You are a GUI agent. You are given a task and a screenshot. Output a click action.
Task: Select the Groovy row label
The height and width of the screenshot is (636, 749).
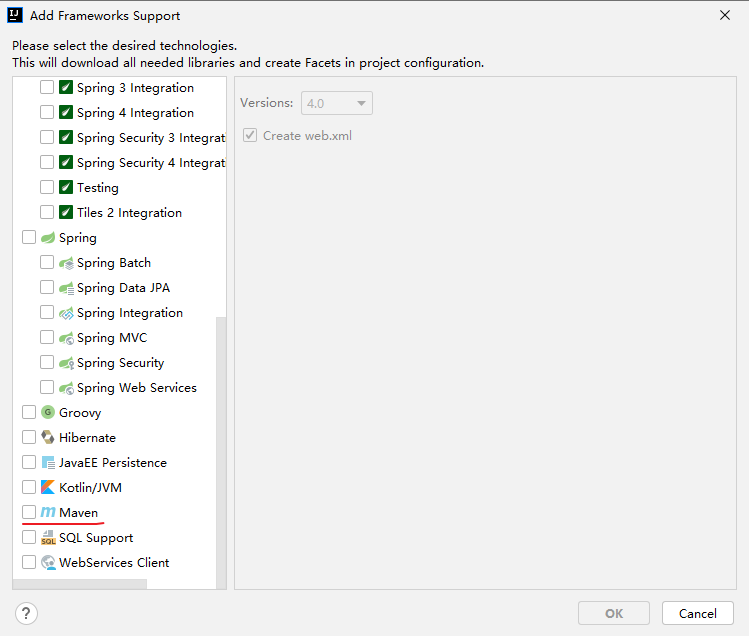point(80,413)
